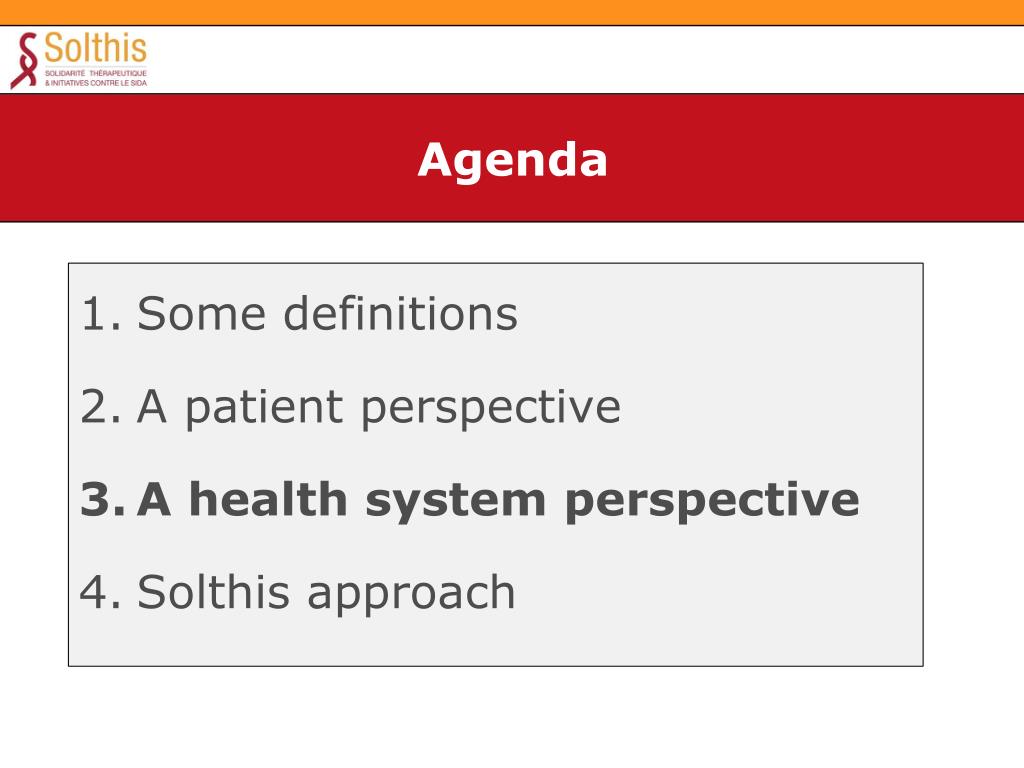This screenshot has height=768, width=1024.
Task: Click the orange bar atop the slide
Action: pyautogui.click(x=512, y=12)
